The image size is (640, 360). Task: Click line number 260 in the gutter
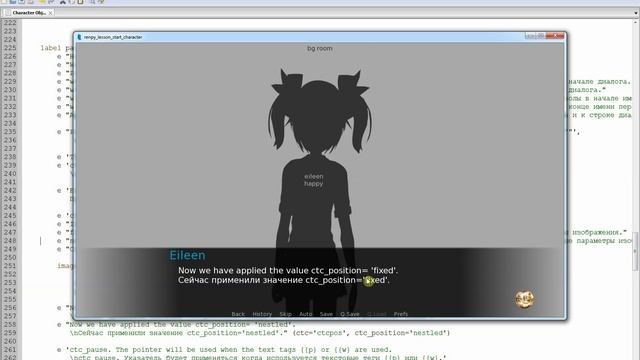(10, 341)
